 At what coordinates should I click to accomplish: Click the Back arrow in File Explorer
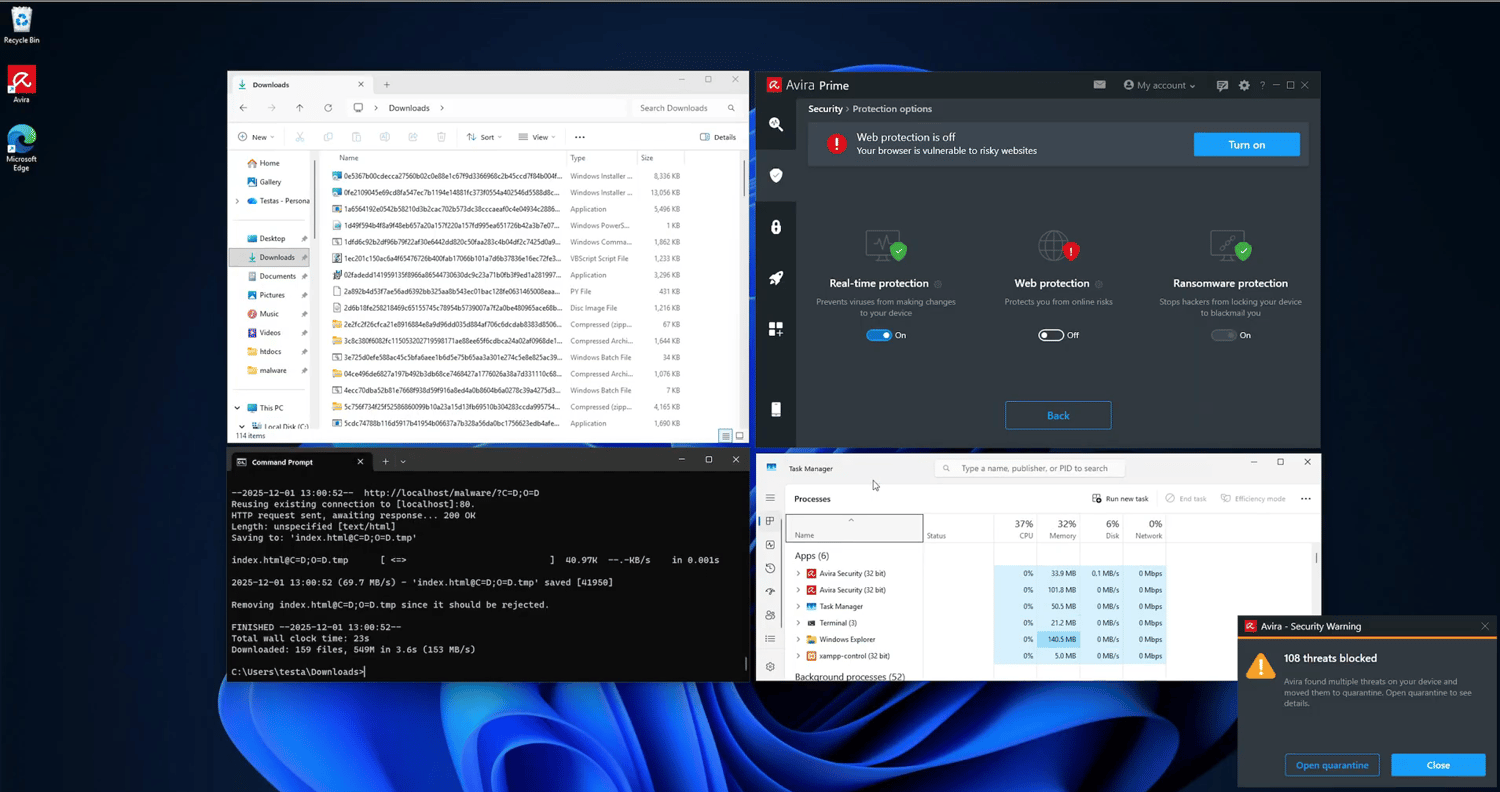[243, 108]
